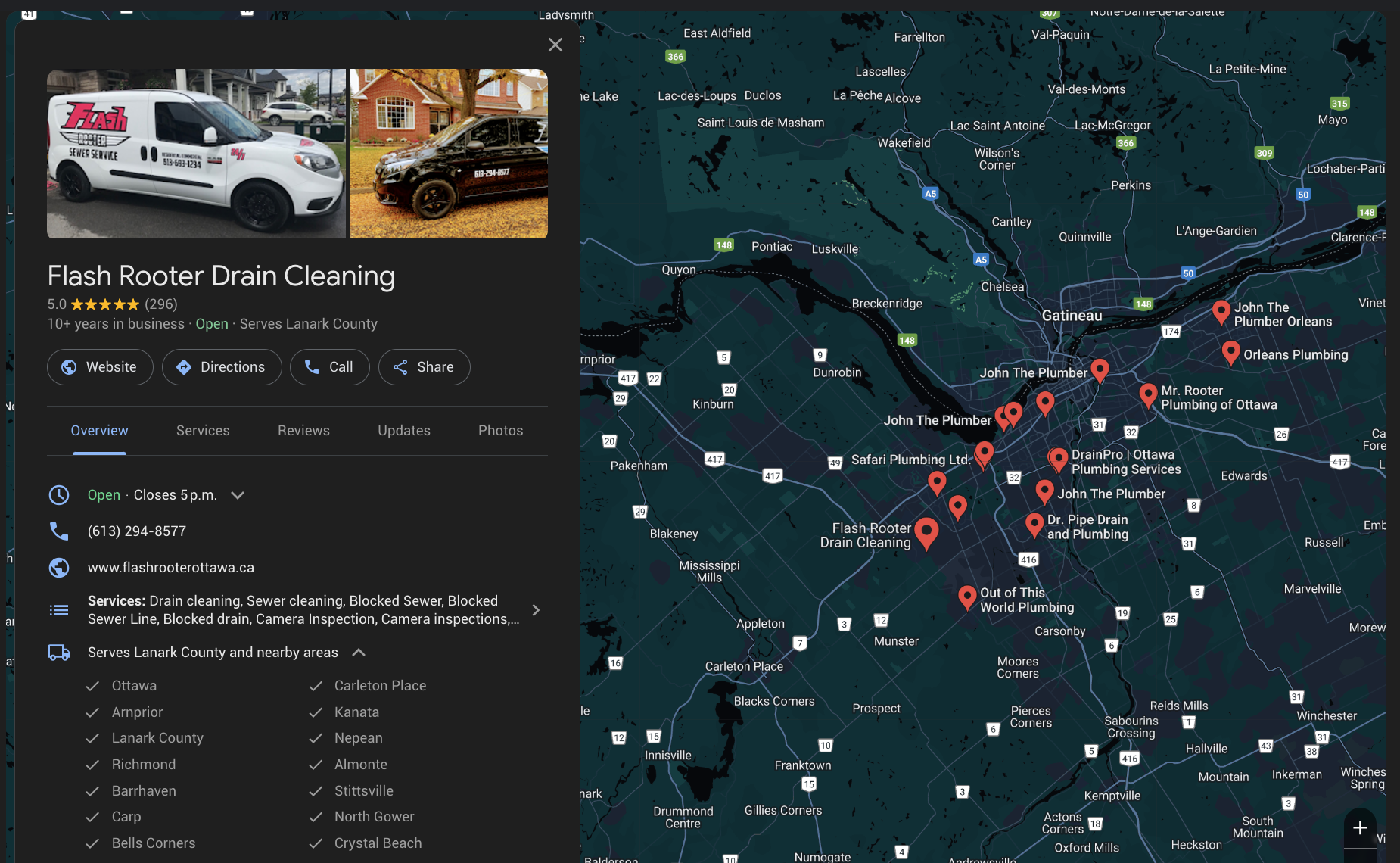Click the Website button globe icon

click(x=69, y=367)
